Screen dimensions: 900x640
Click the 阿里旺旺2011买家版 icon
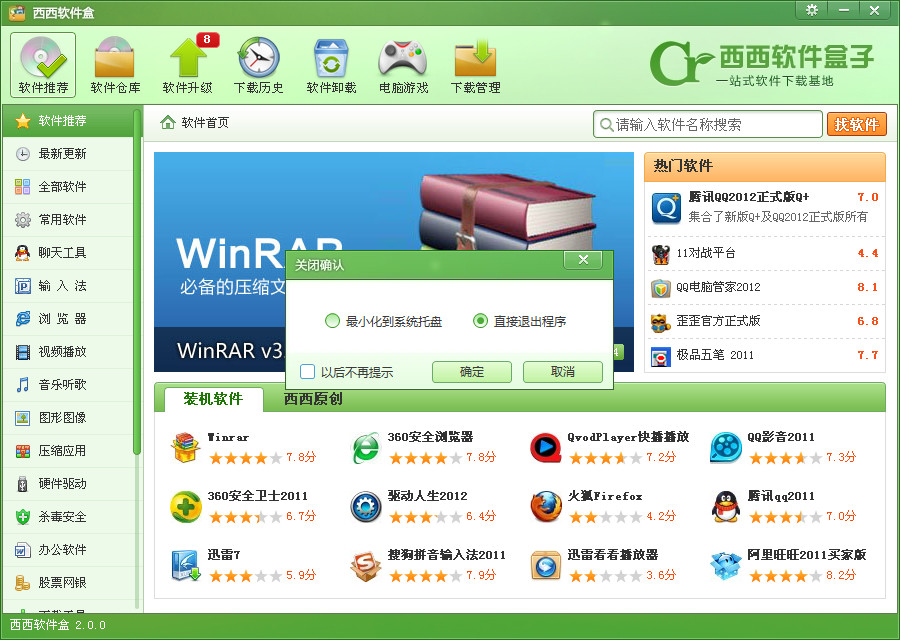pos(726,565)
